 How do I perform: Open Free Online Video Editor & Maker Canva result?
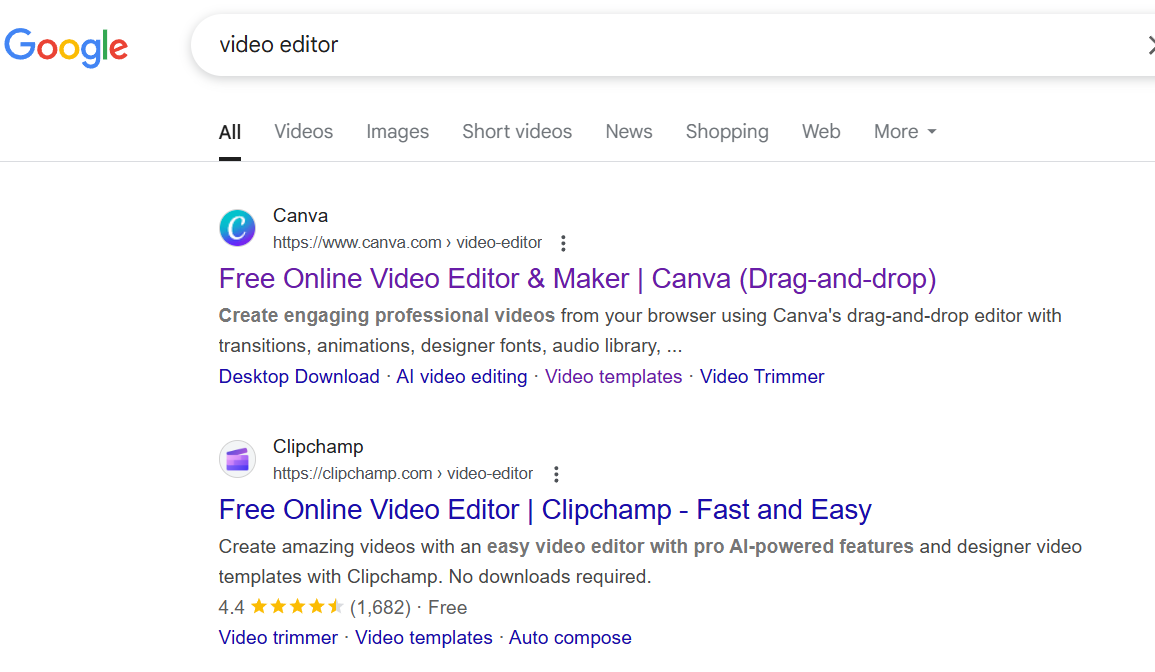click(578, 279)
